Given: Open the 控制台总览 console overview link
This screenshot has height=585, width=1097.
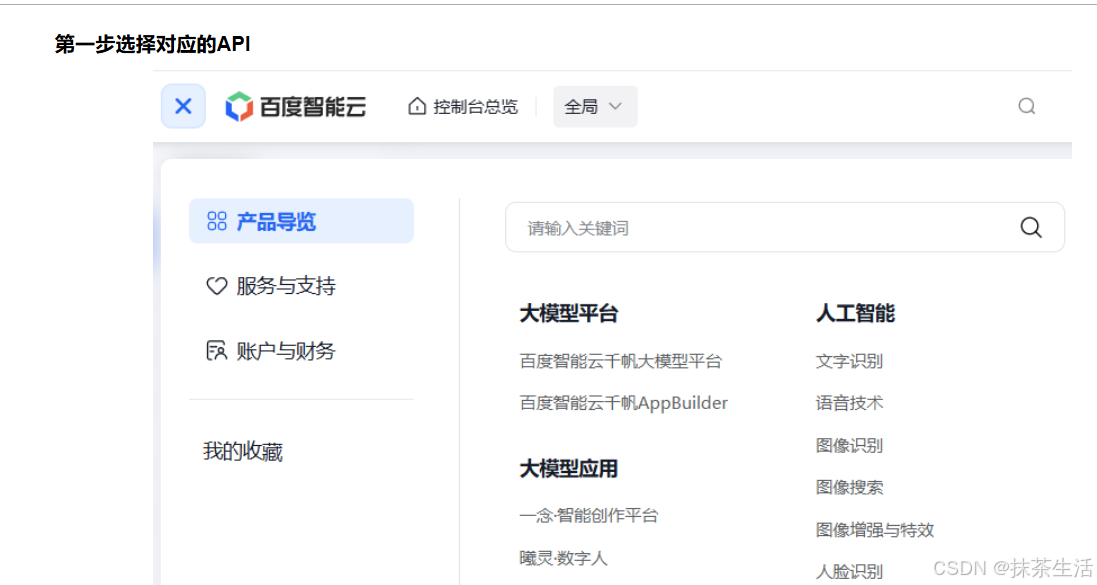Looking at the screenshot, I should pos(475,107).
